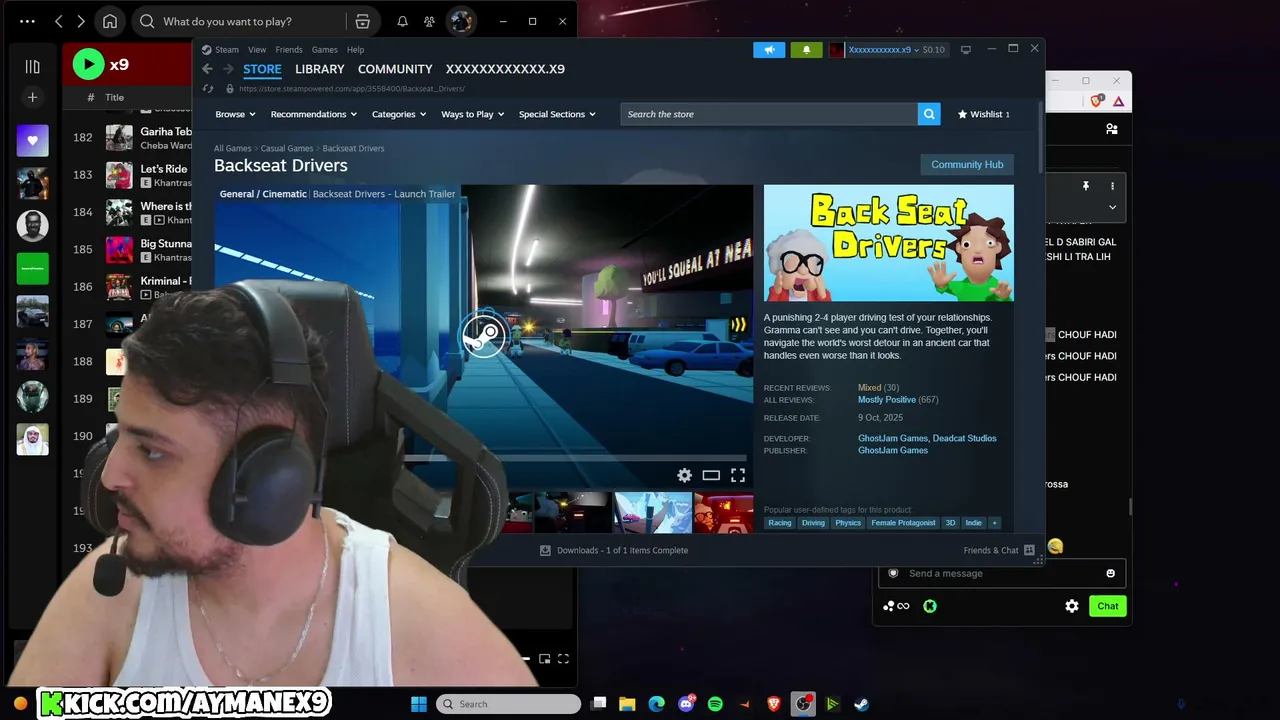The height and width of the screenshot is (720, 1280).
Task: Open the Female Protagonist tag
Action: pos(903,523)
